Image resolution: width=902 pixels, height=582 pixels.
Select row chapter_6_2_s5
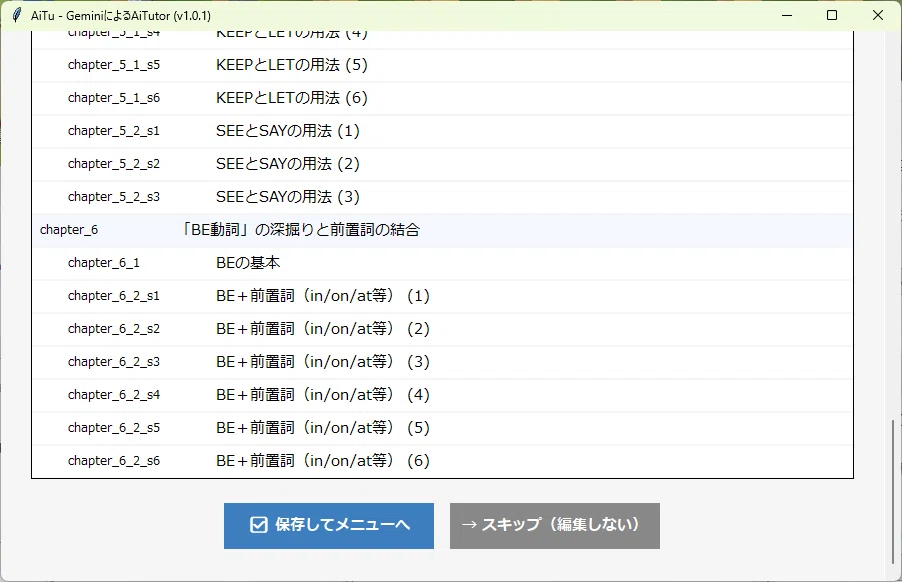point(442,428)
